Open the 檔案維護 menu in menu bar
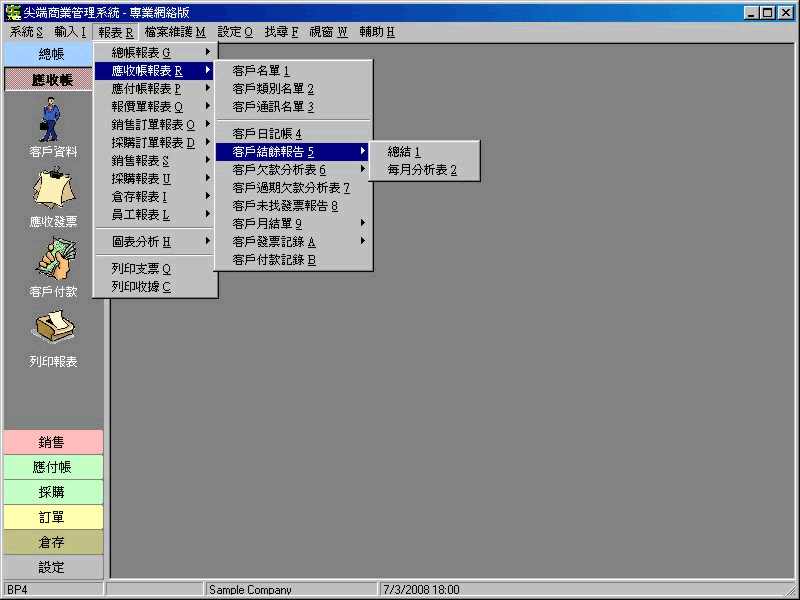 [174, 32]
